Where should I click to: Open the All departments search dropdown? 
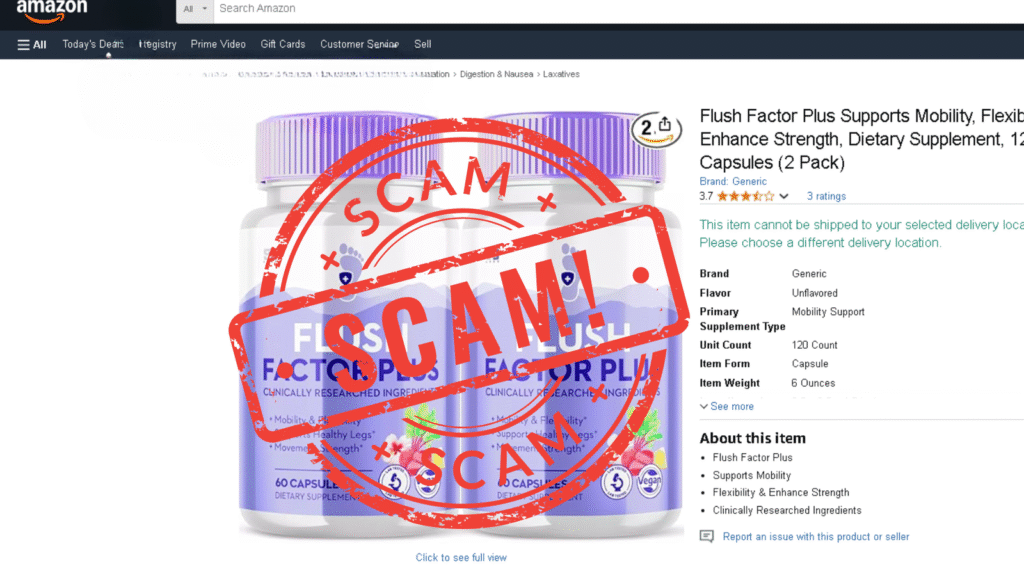tap(195, 9)
